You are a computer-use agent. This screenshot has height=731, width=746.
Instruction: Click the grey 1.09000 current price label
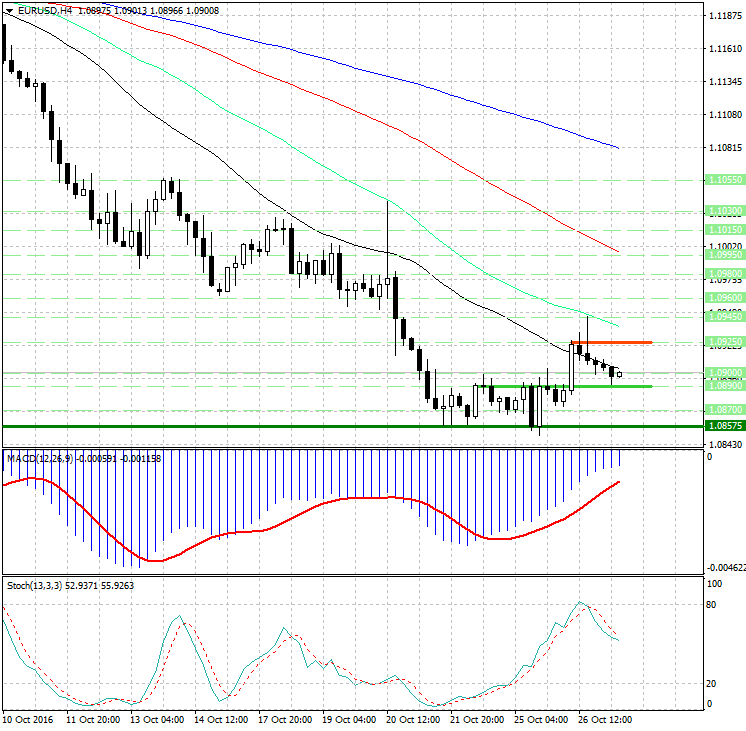tap(723, 372)
